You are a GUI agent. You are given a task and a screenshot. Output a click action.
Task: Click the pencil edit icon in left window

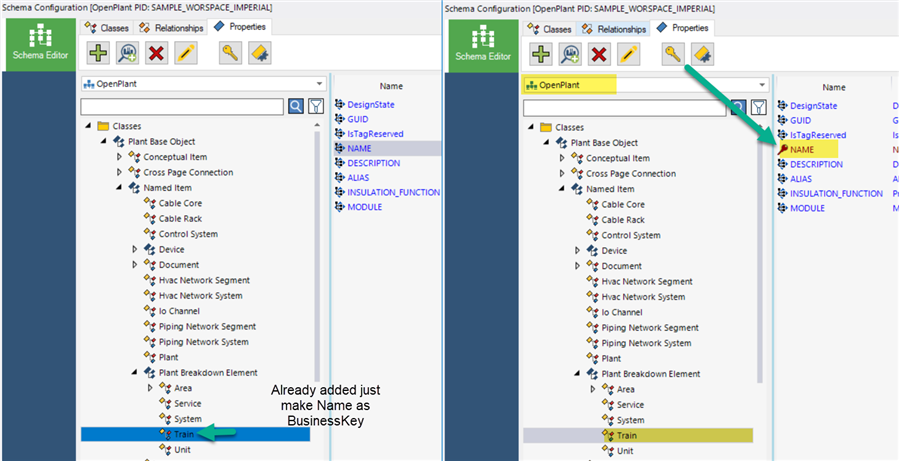coord(185,53)
